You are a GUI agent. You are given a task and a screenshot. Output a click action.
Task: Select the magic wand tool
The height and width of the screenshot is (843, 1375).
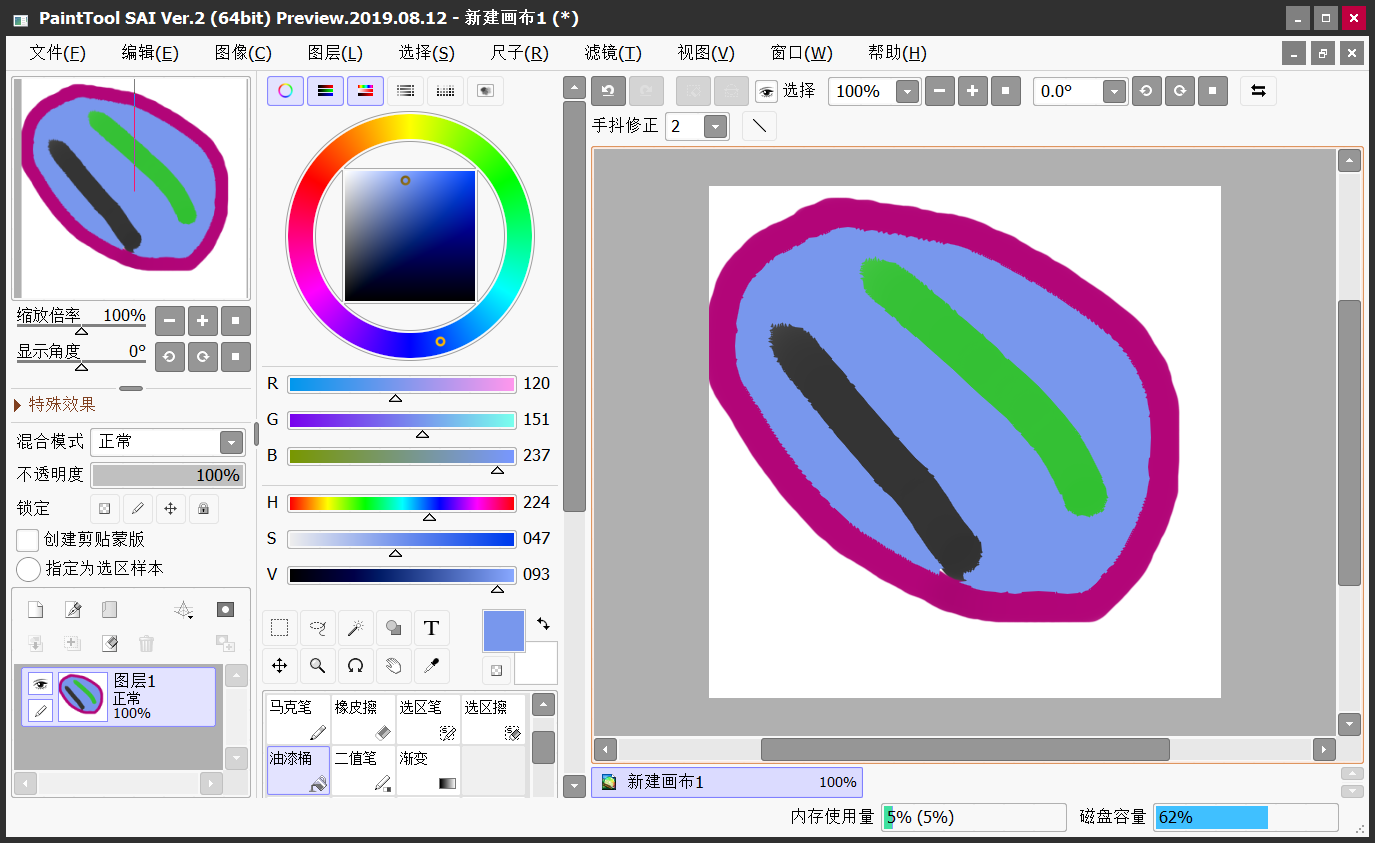click(x=355, y=628)
